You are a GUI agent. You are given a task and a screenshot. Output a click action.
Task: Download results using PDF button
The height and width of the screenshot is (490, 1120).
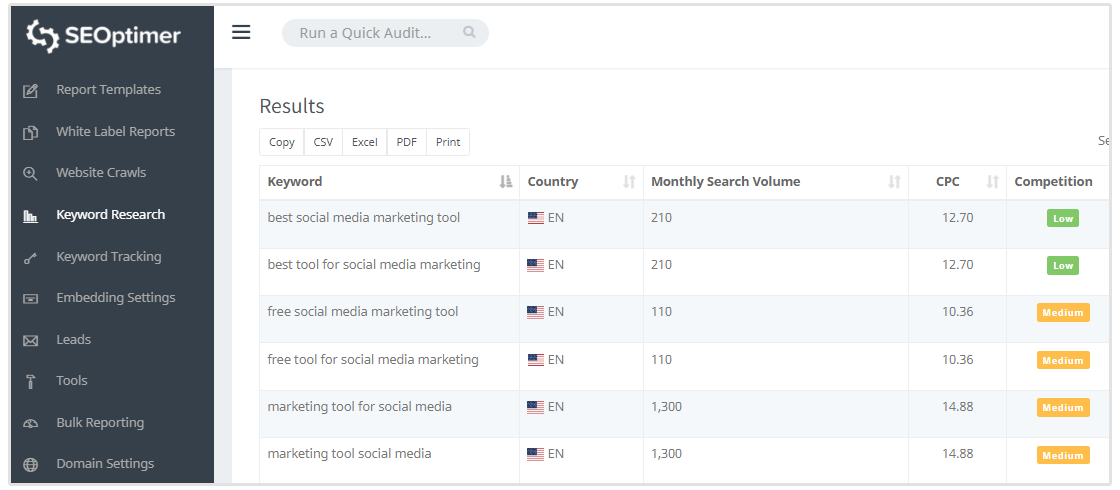point(406,142)
